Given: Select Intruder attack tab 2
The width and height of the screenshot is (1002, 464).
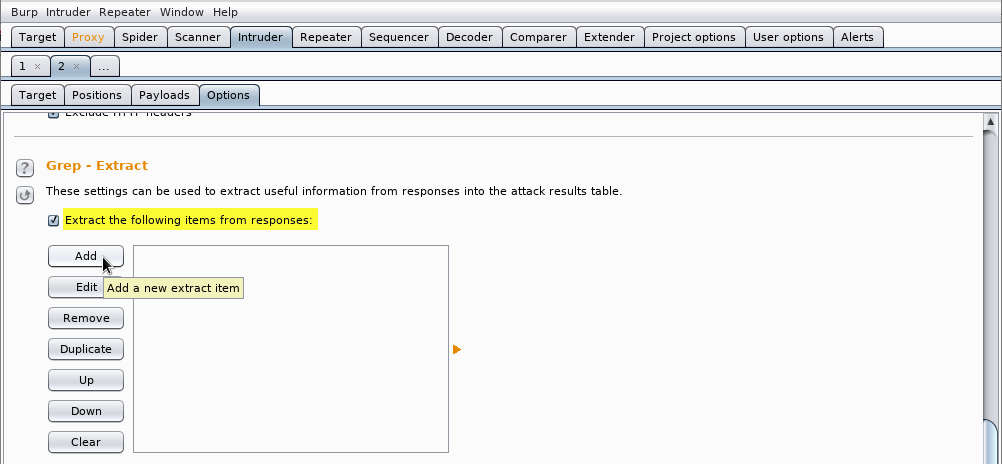Looking at the screenshot, I should tap(62, 66).
